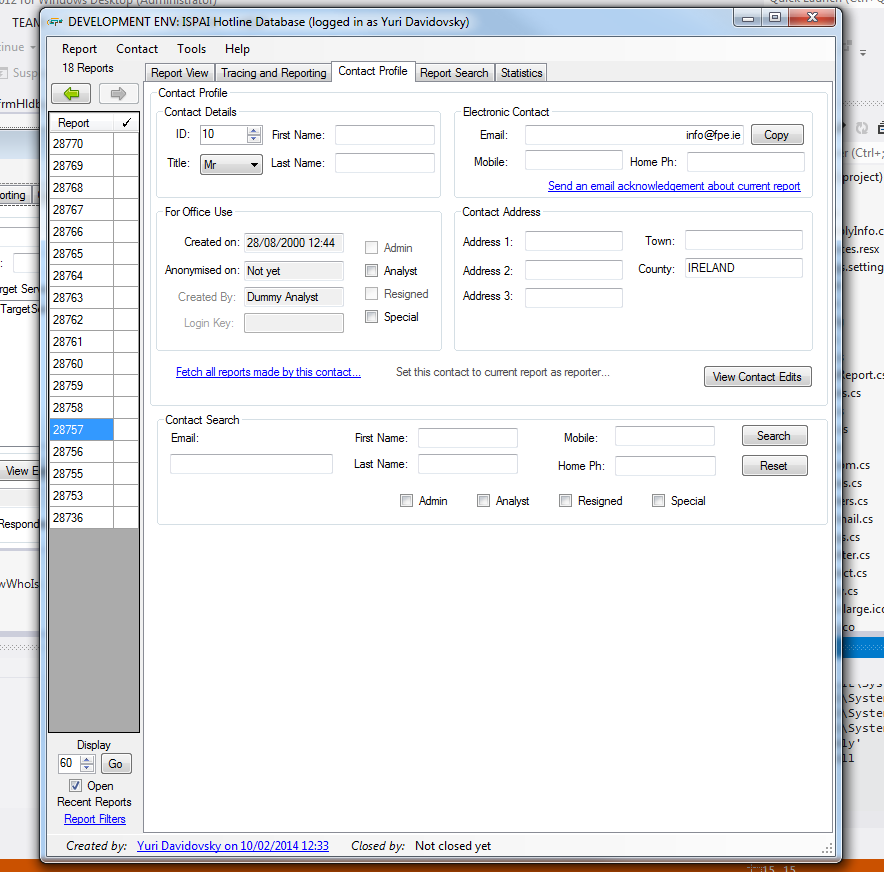Tick the Resigned checkbox in For Office Use
Screen dimensions: 884x872
coord(372,294)
